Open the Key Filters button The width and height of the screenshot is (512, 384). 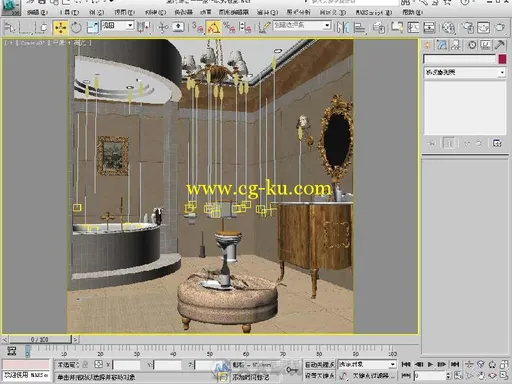click(x=374, y=376)
